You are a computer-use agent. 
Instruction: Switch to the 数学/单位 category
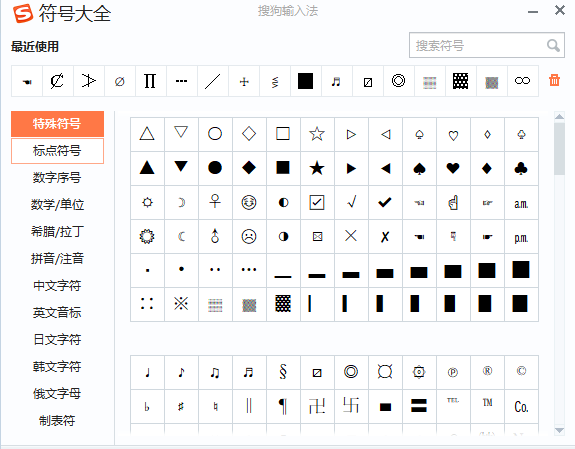(57, 204)
